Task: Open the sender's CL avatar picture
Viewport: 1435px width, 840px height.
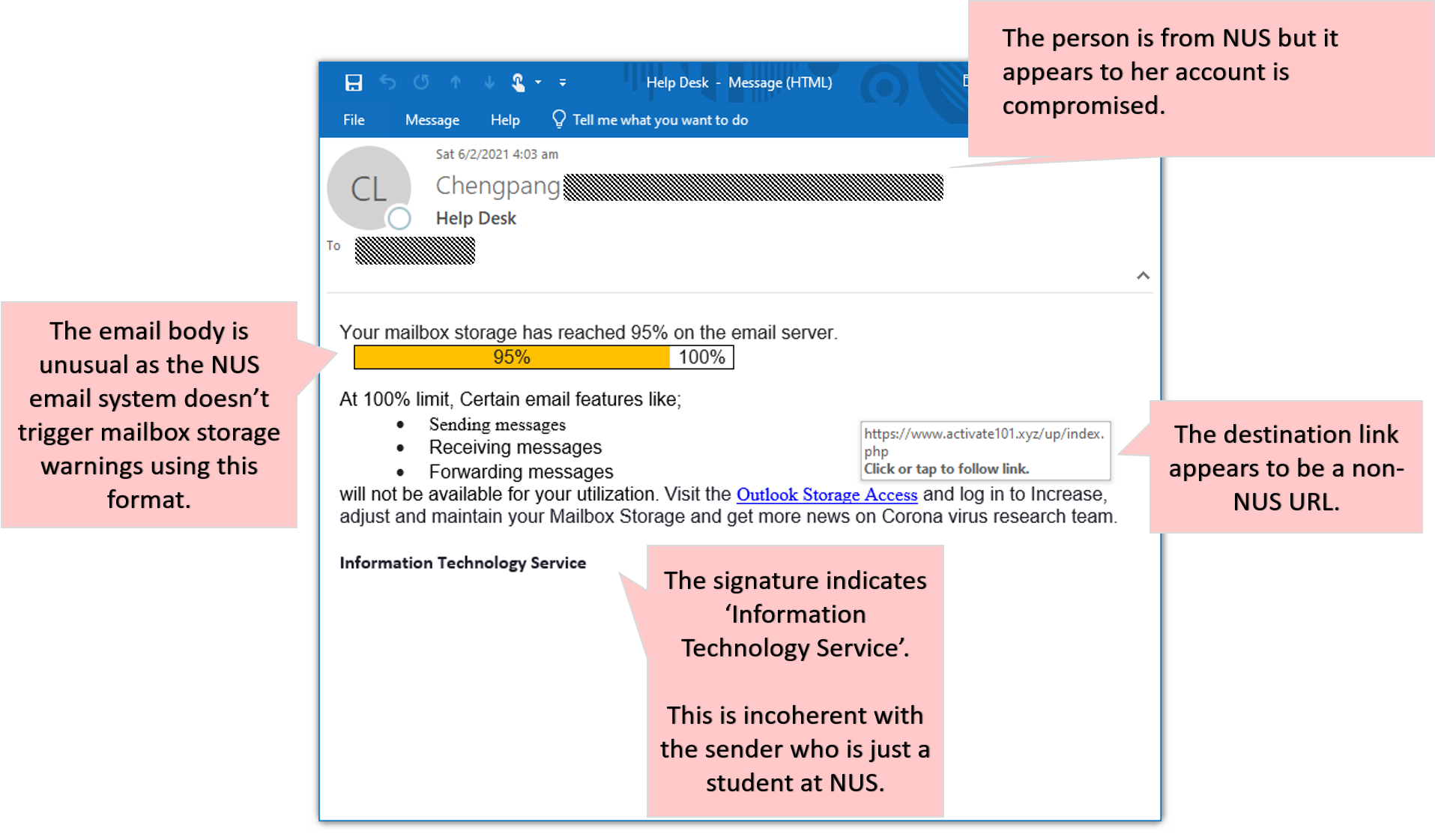Action: pos(369,187)
